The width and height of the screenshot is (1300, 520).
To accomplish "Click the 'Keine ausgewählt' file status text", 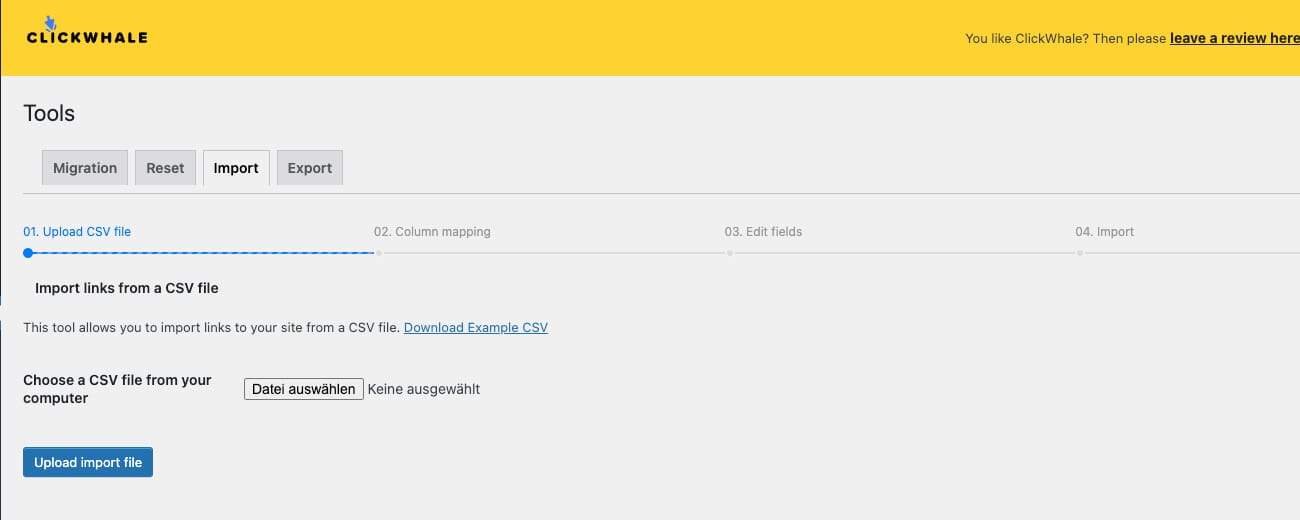I will (x=424, y=389).
